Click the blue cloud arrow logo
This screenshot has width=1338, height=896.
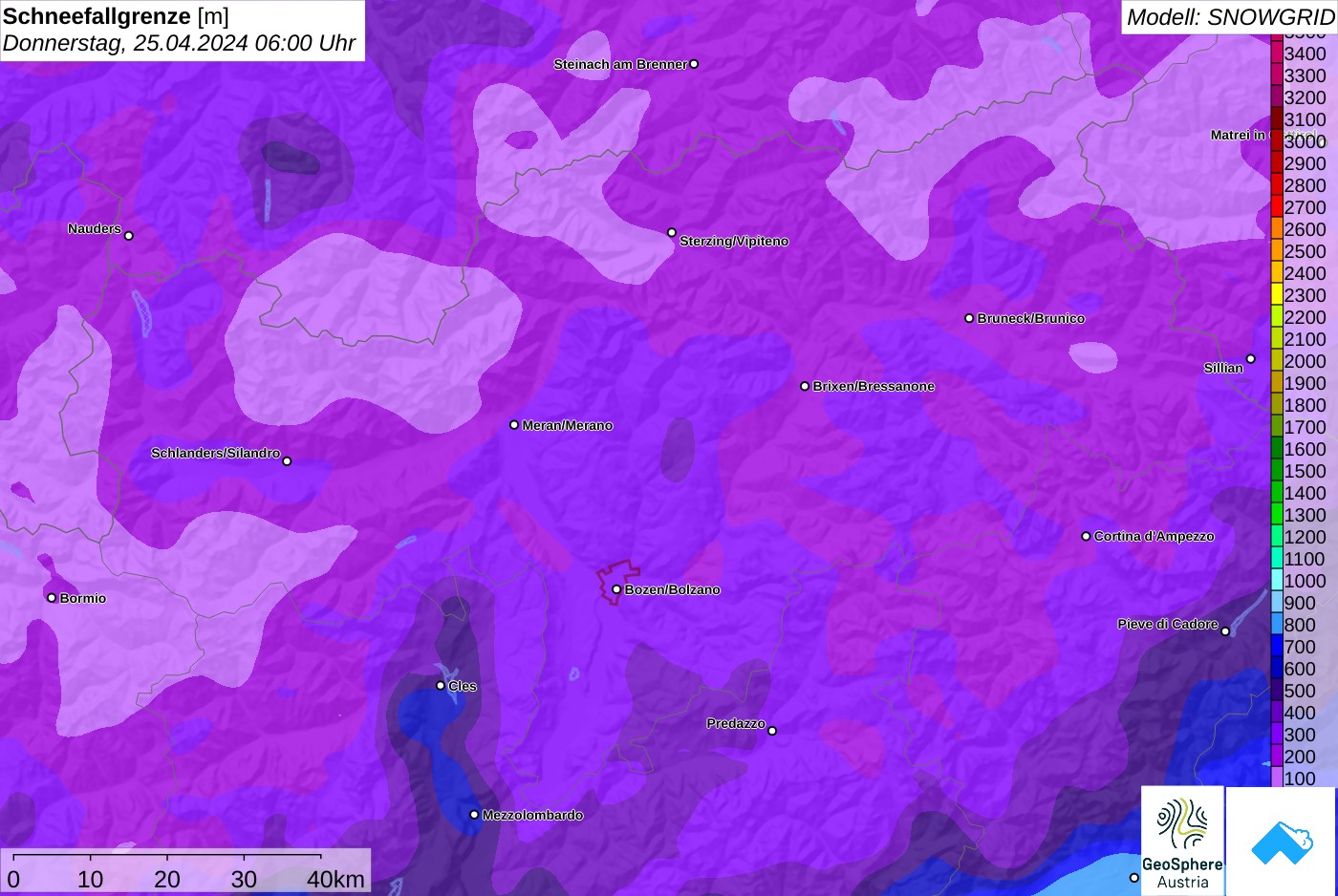coord(1282,842)
